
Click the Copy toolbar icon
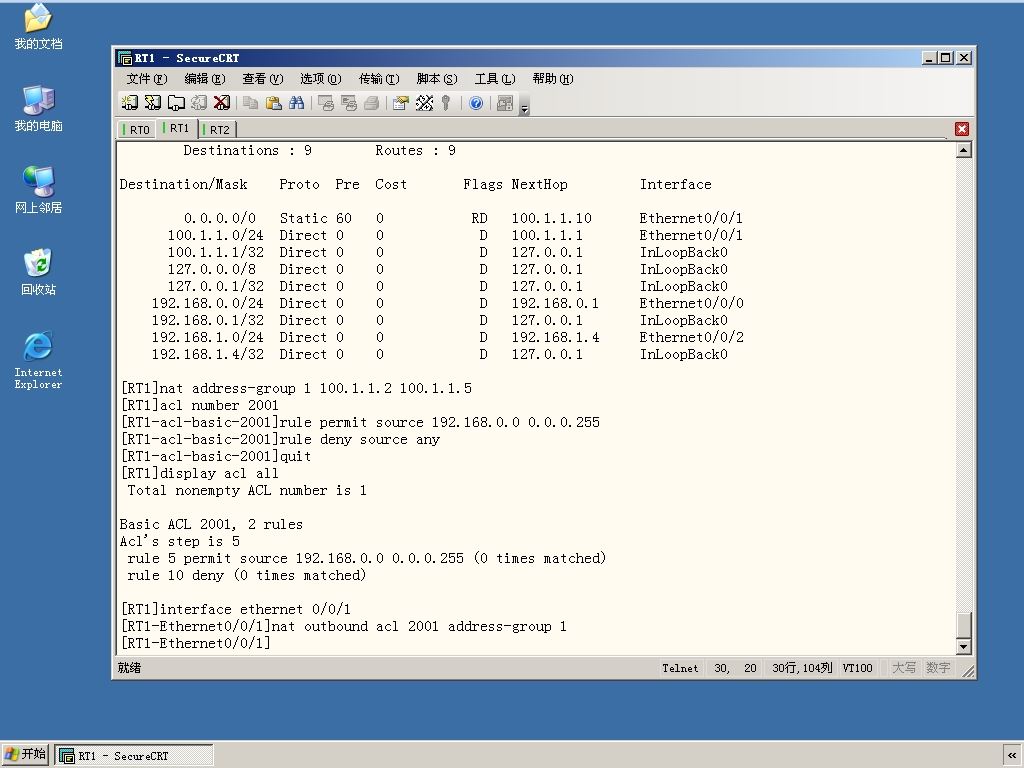(251, 103)
